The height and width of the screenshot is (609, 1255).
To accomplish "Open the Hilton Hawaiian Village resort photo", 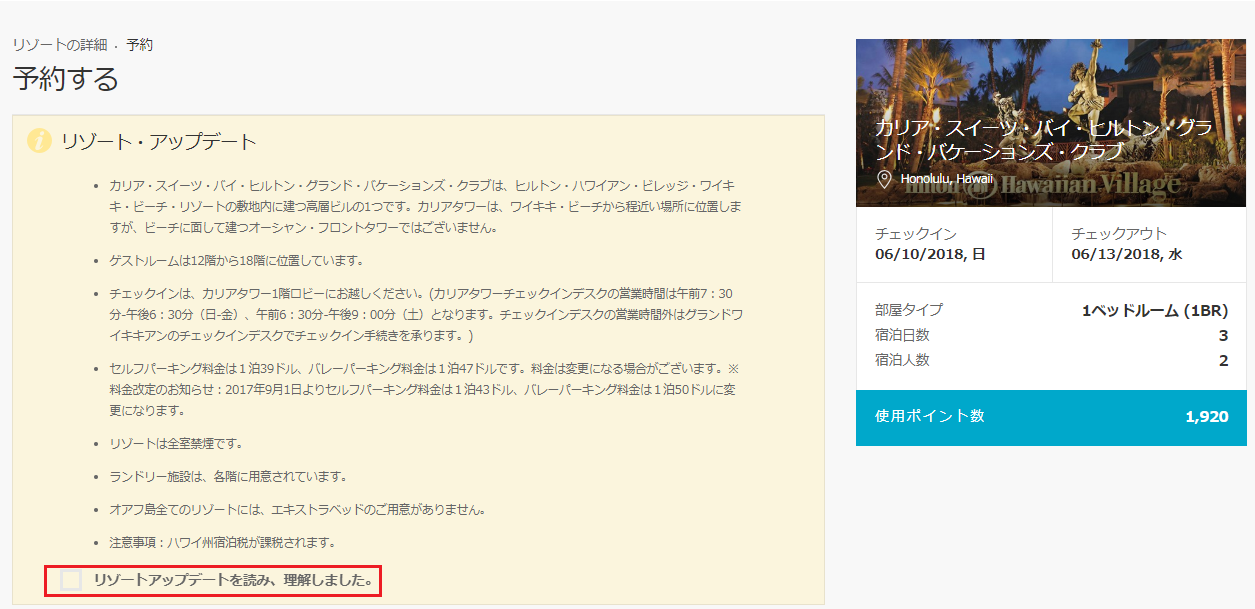I will coord(1051,124).
